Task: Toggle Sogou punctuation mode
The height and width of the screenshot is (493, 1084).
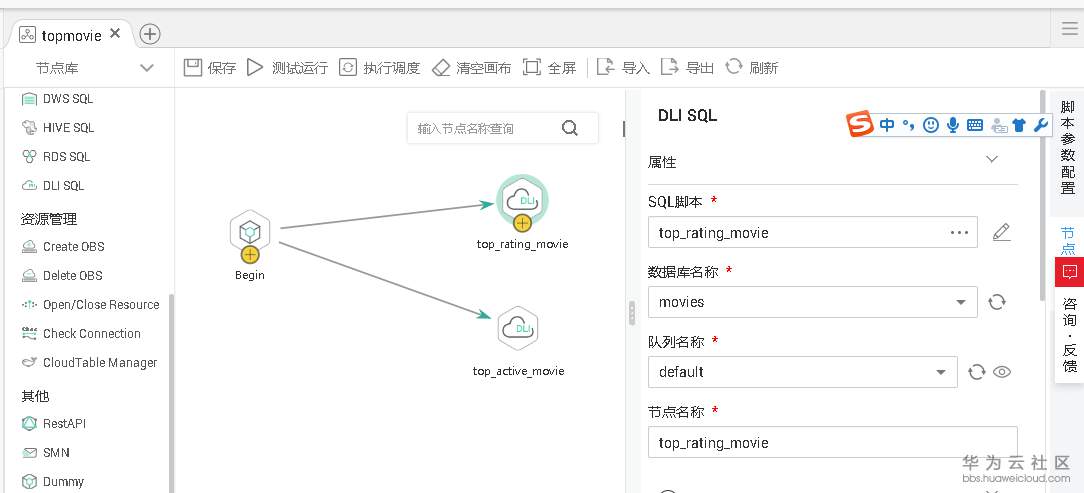Action: (908, 124)
